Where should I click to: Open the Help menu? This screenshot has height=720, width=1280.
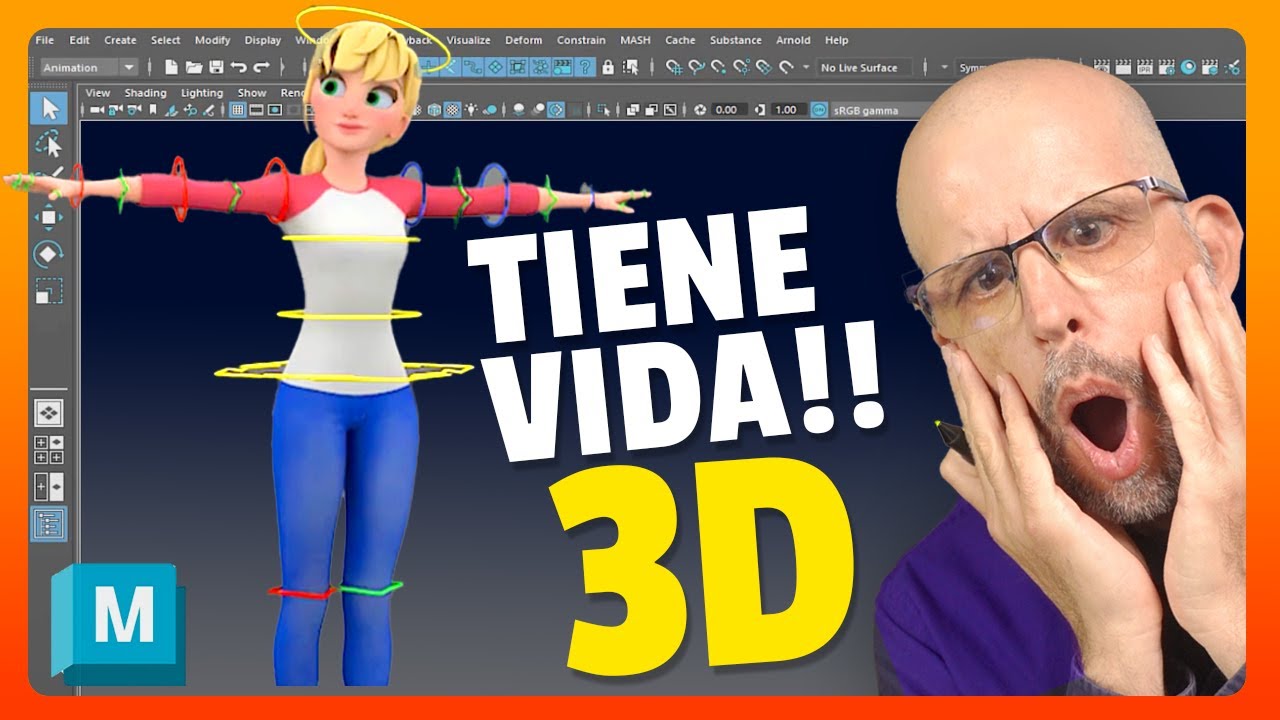point(837,40)
